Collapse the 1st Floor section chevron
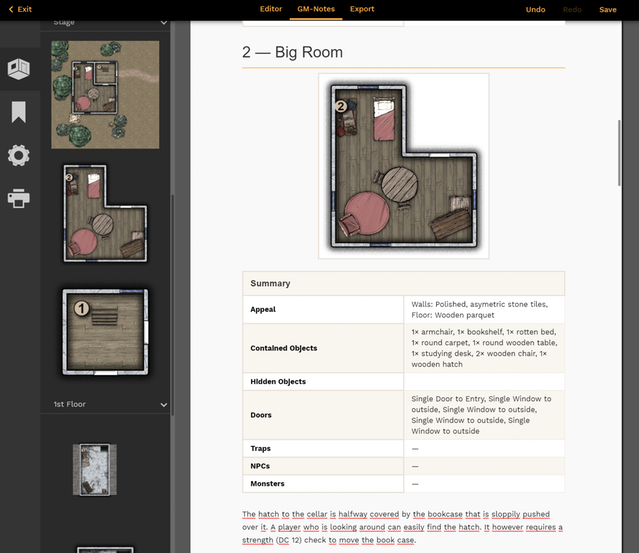This screenshot has width=639, height=553. (x=164, y=405)
